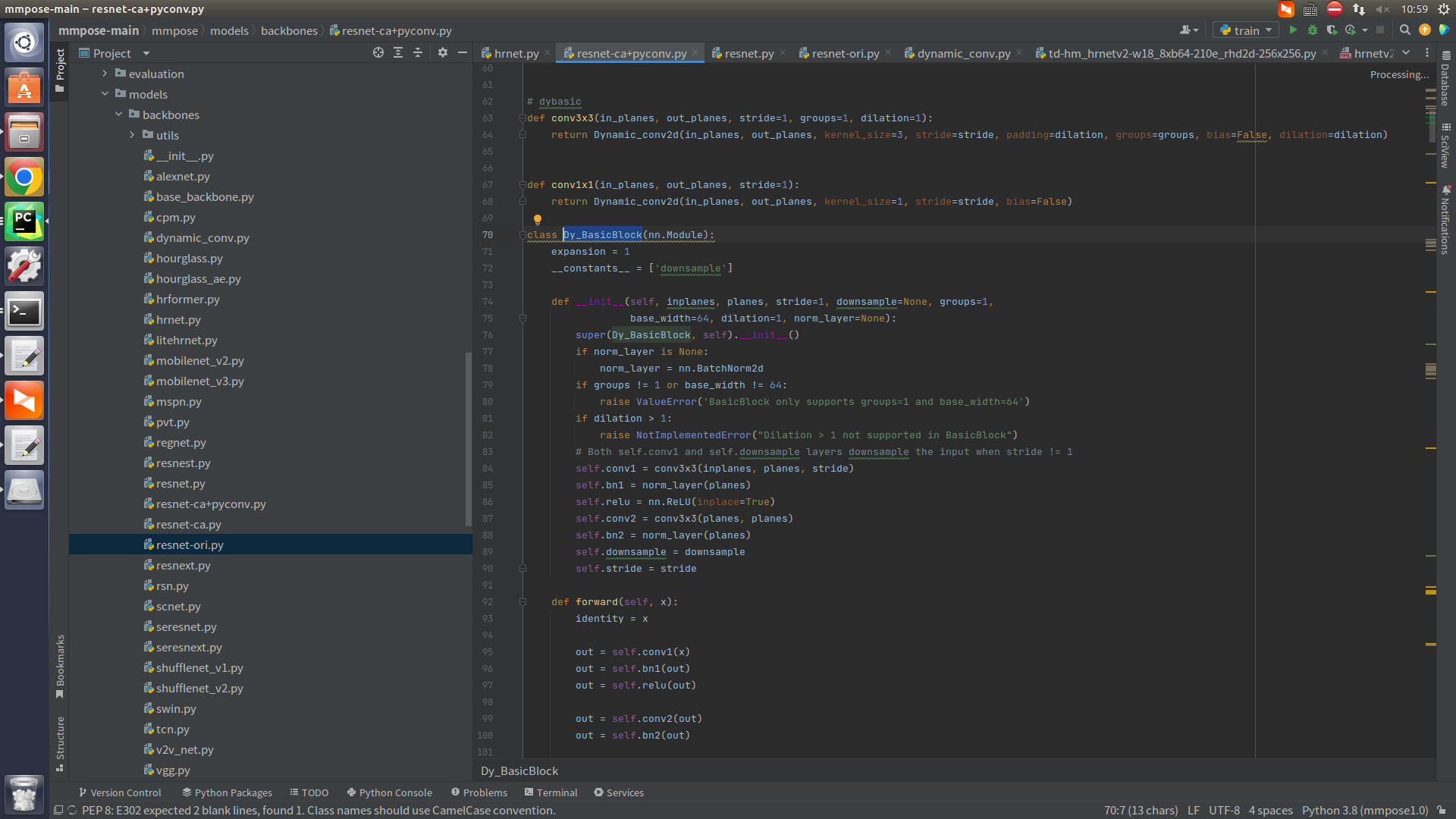This screenshot has width=1456, height=819.
Task: Open Search Everywhere magnifier
Action: pos(1405,30)
